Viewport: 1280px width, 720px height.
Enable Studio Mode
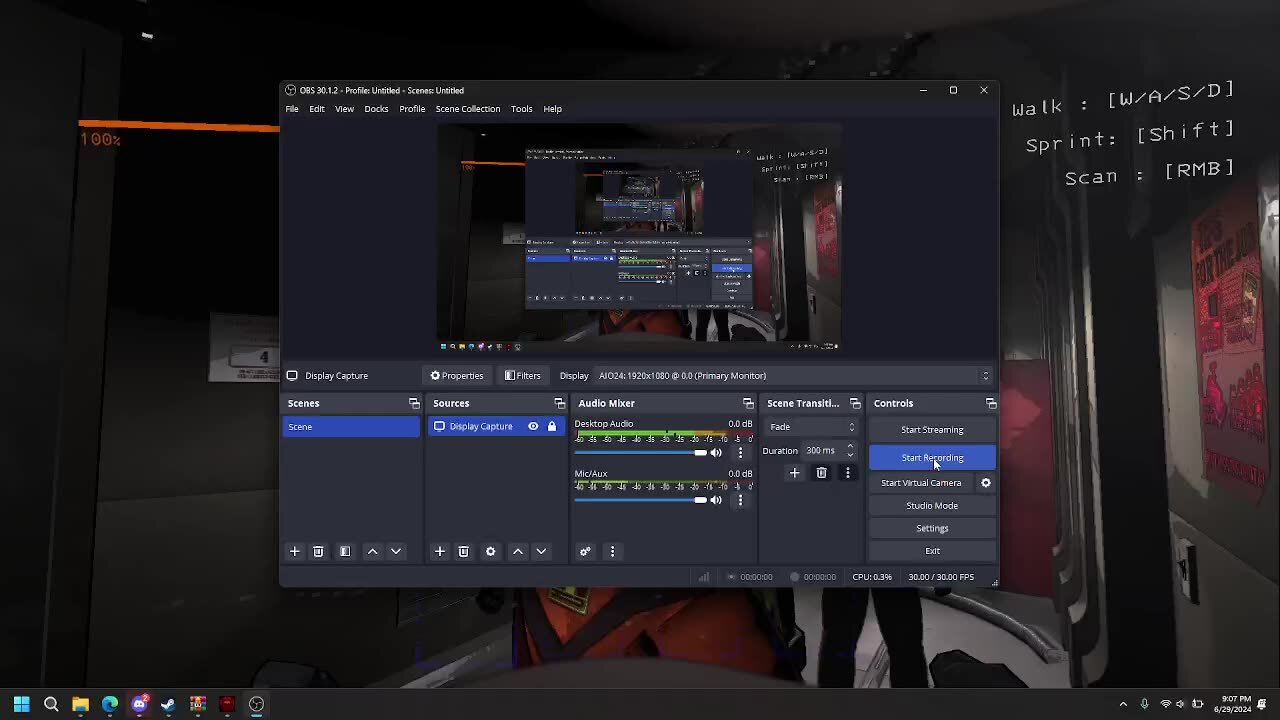(x=932, y=506)
